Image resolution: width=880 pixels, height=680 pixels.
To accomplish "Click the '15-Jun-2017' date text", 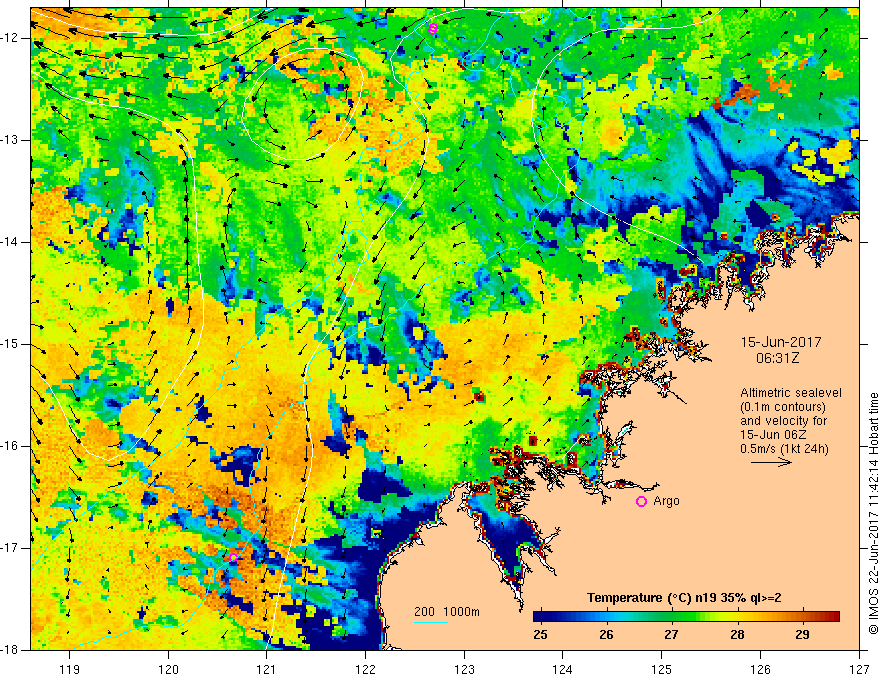I will point(781,342).
